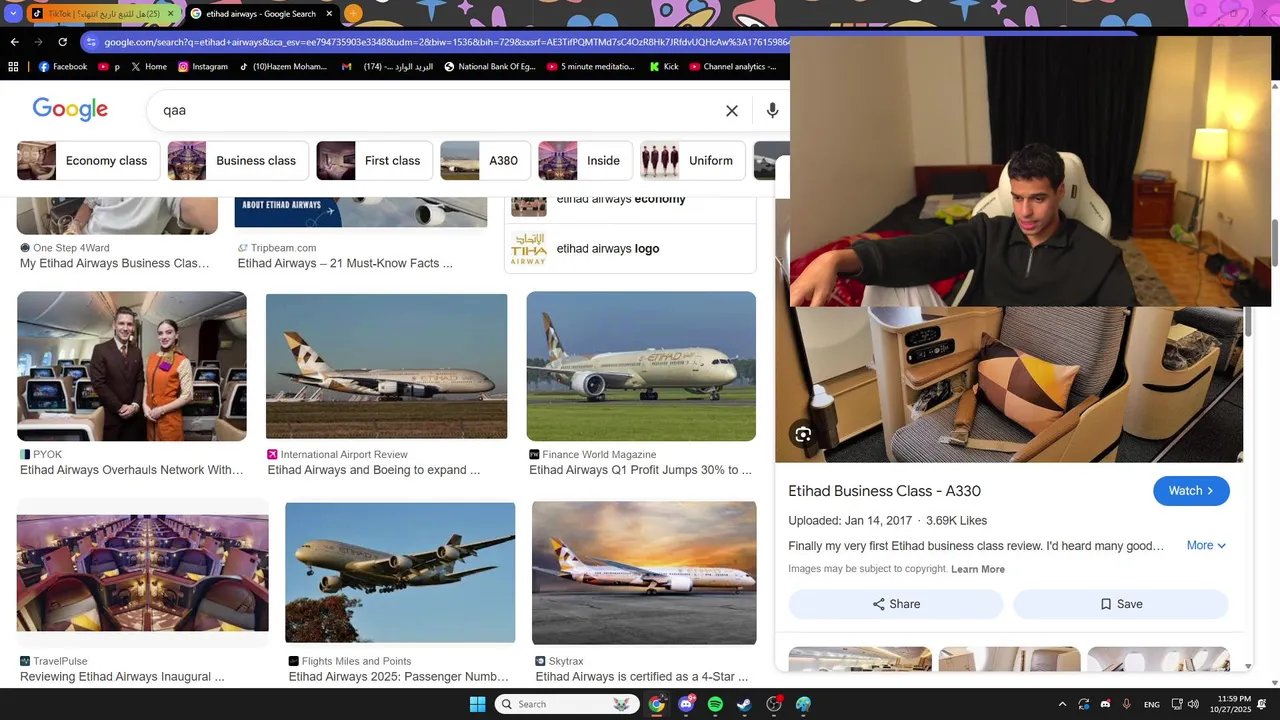Open the International Airport Review plane image

386,366
